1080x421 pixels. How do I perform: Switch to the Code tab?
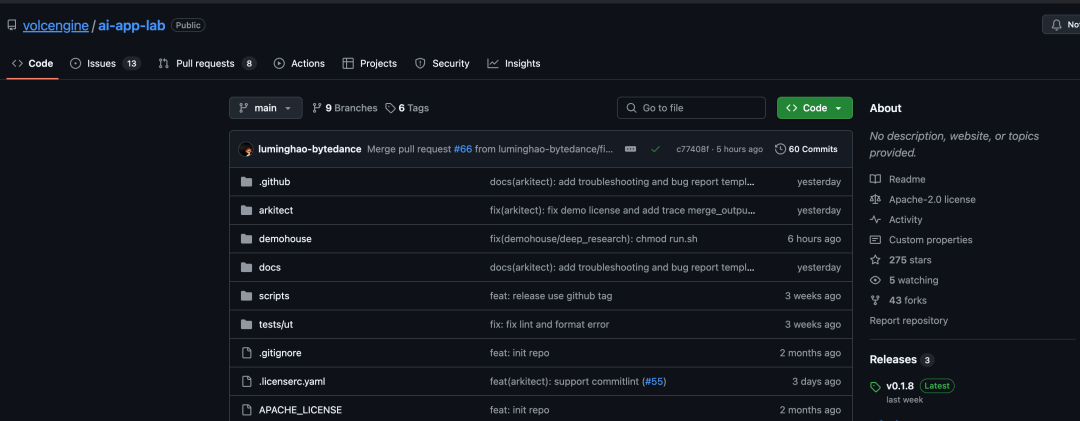(x=32, y=63)
